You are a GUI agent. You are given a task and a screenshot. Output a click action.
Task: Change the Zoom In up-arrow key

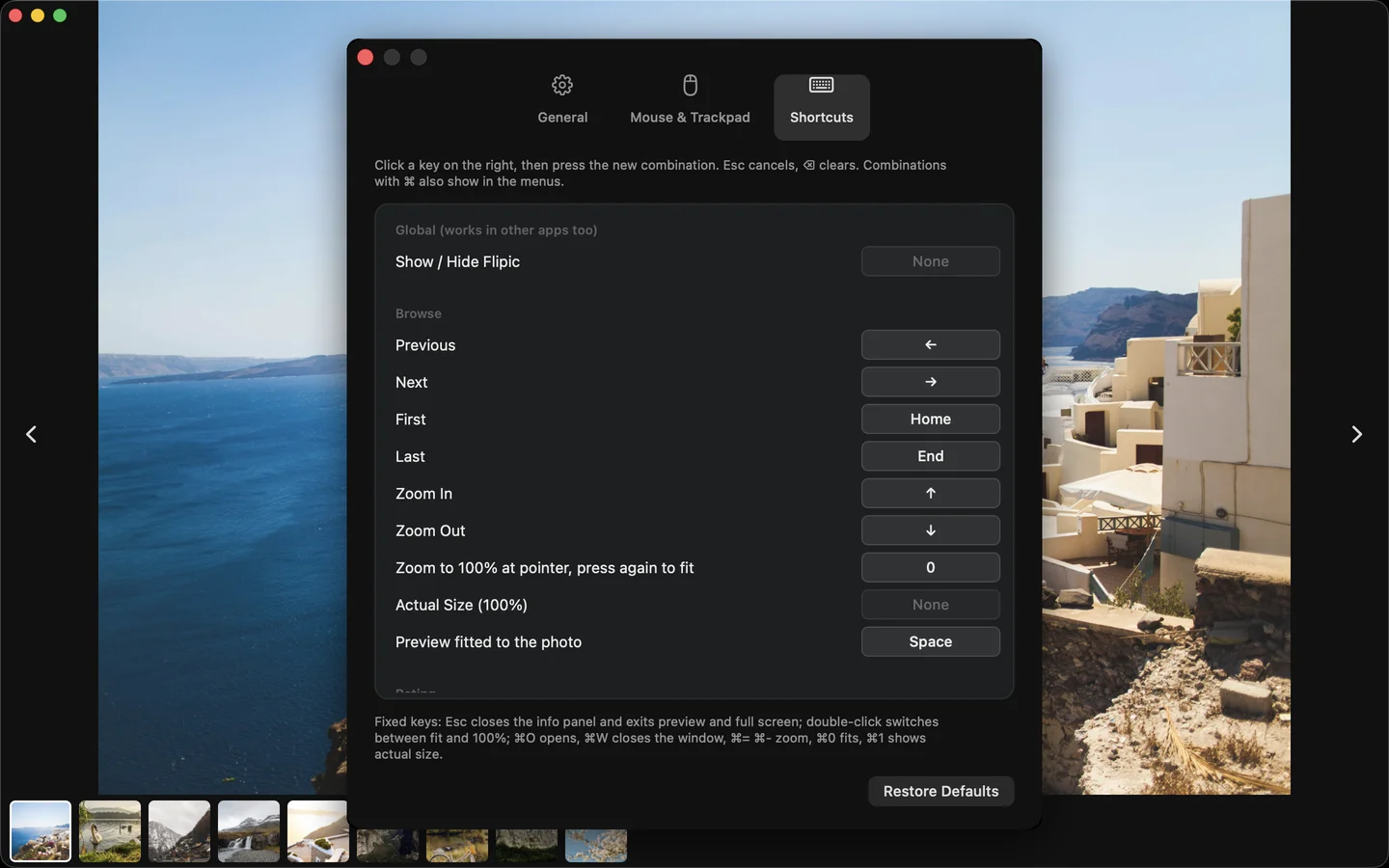click(931, 494)
